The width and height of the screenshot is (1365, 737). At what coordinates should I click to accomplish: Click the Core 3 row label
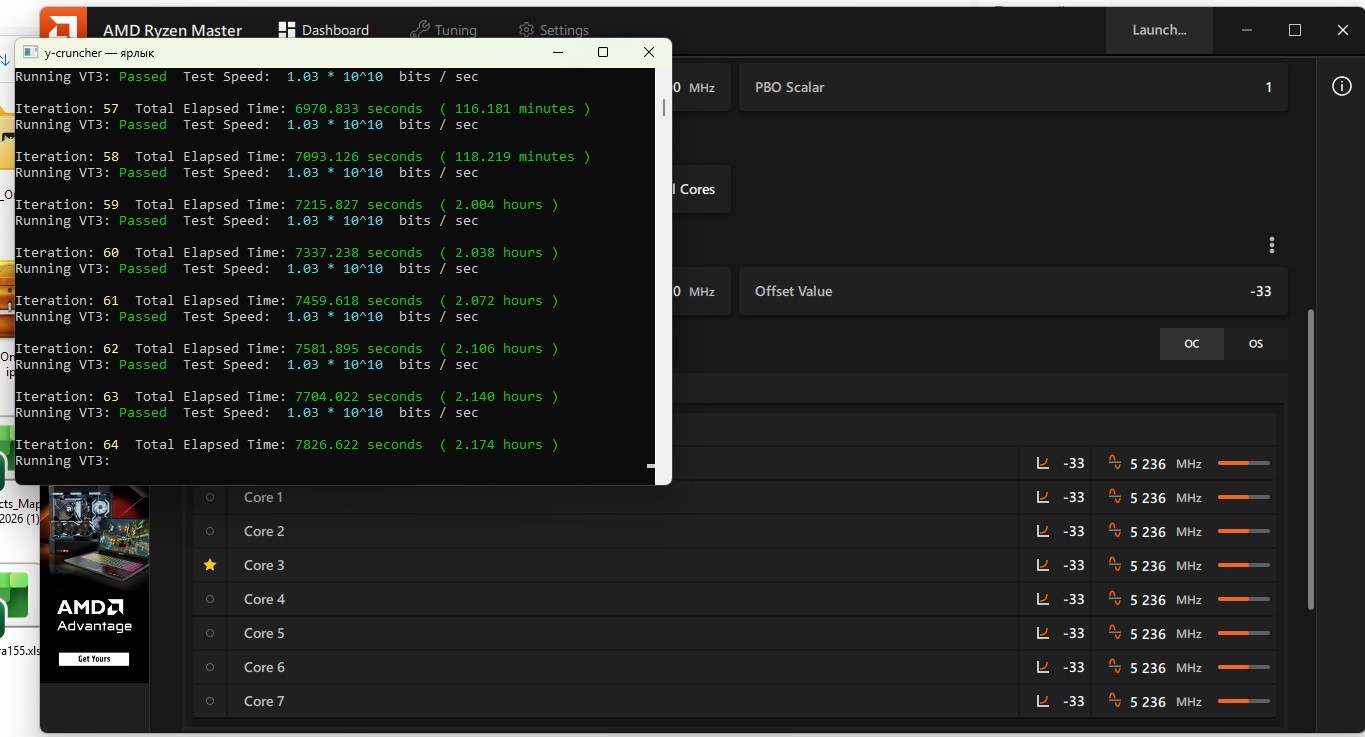coord(264,565)
